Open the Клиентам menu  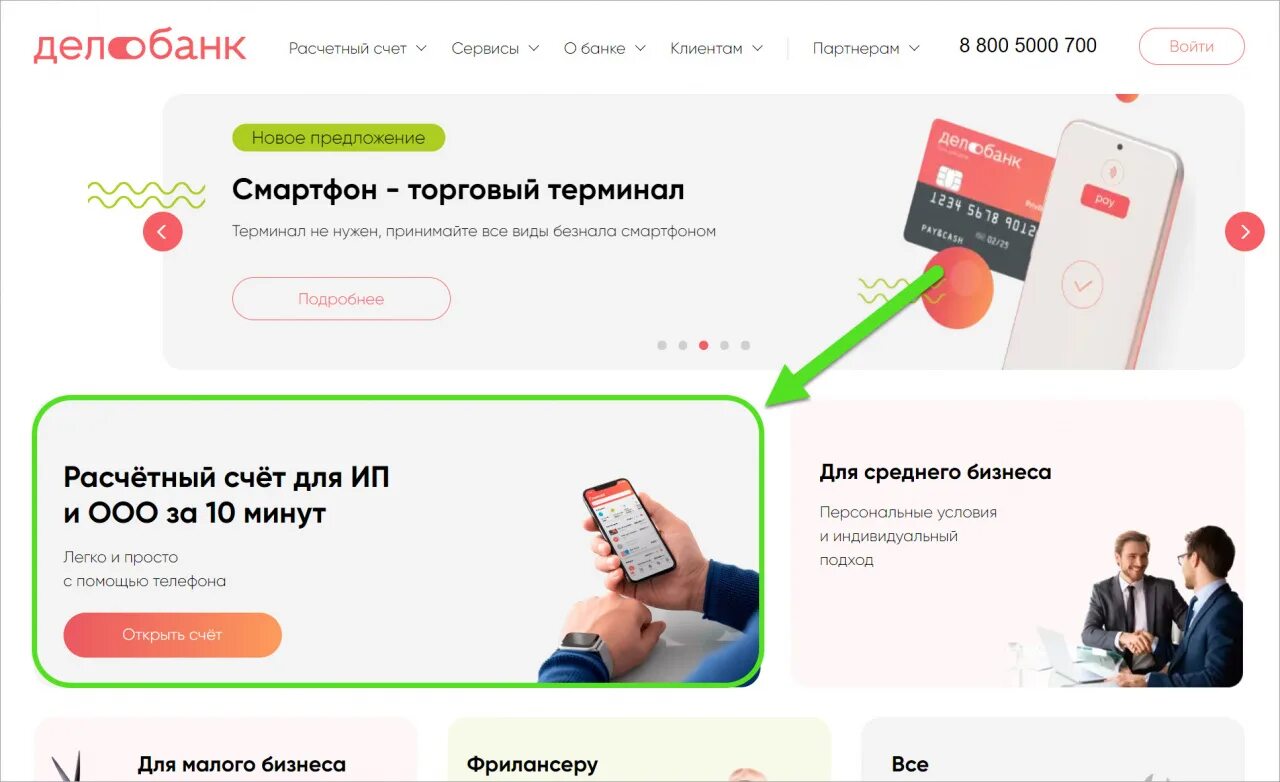(x=717, y=48)
